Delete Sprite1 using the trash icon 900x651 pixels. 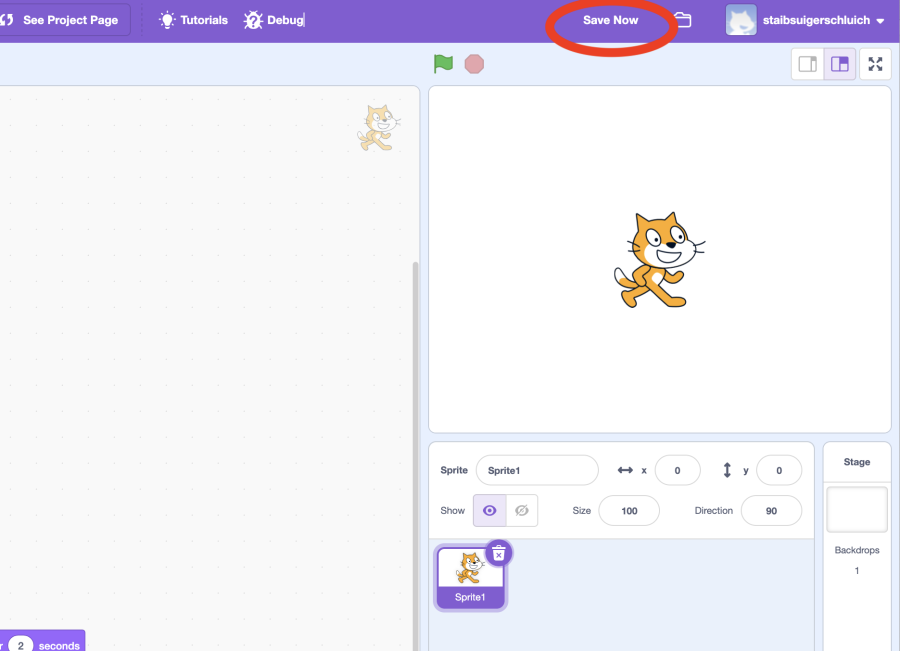coord(498,553)
